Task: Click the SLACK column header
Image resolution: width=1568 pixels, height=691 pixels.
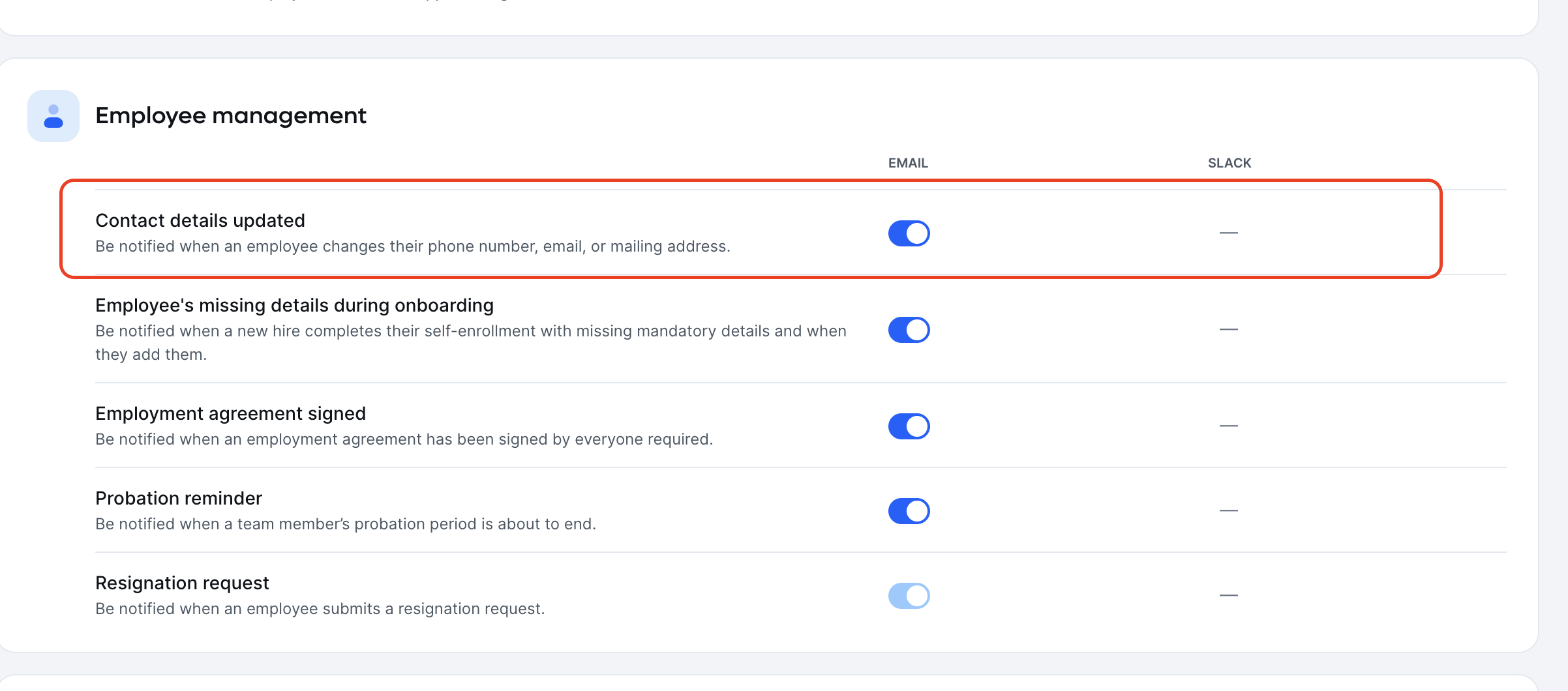Action: (x=1229, y=163)
